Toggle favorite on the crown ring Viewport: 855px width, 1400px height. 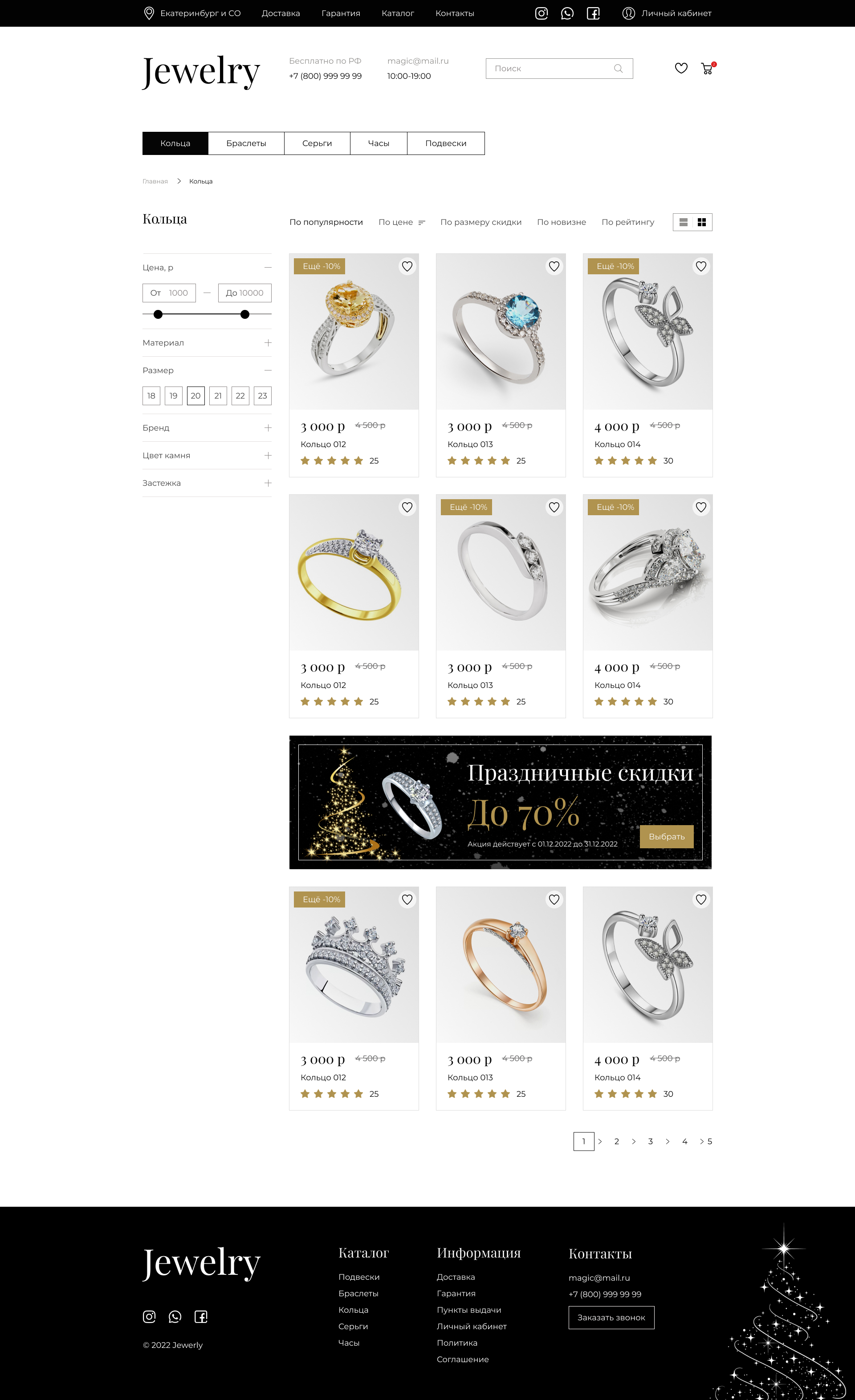pyautogui.click(x=407, y=899)
